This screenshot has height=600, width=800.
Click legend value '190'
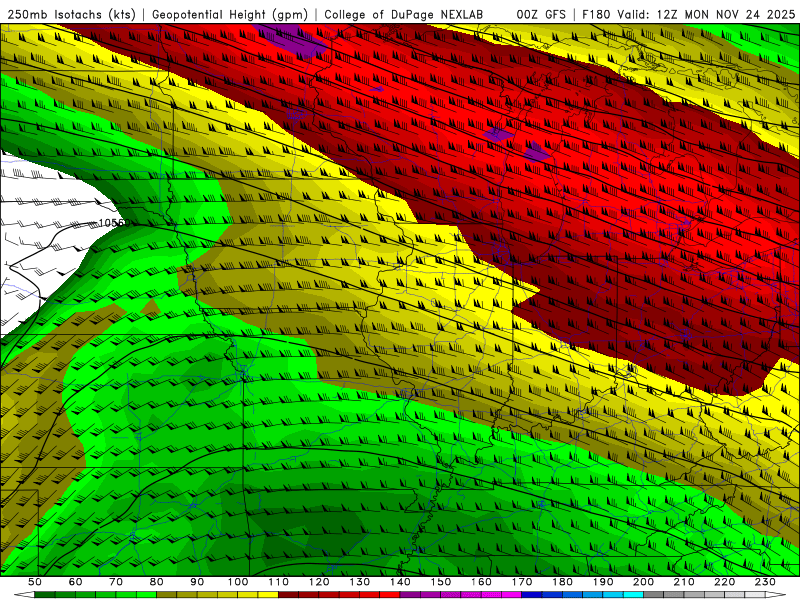[x=603, y=582]
